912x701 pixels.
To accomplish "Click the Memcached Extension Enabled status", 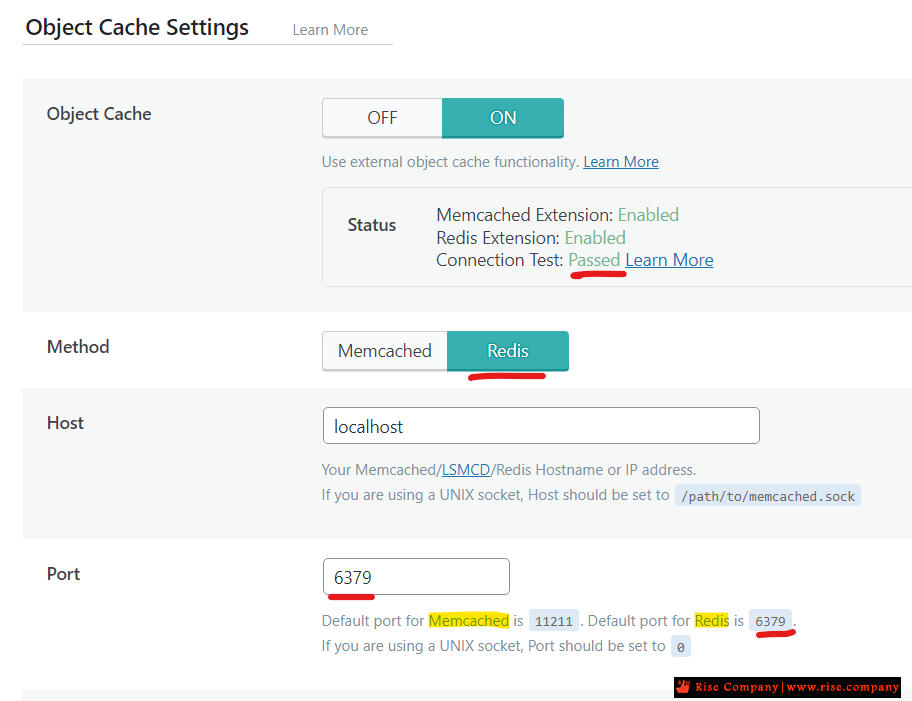I will [x=648, y=215].
